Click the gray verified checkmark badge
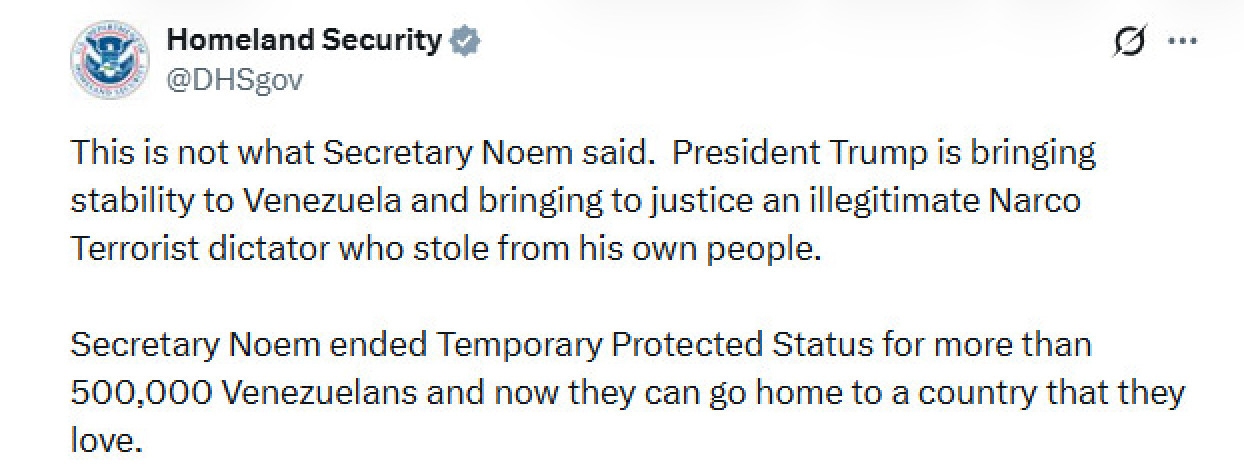1244x470 pixels. [x=466, y=41]
